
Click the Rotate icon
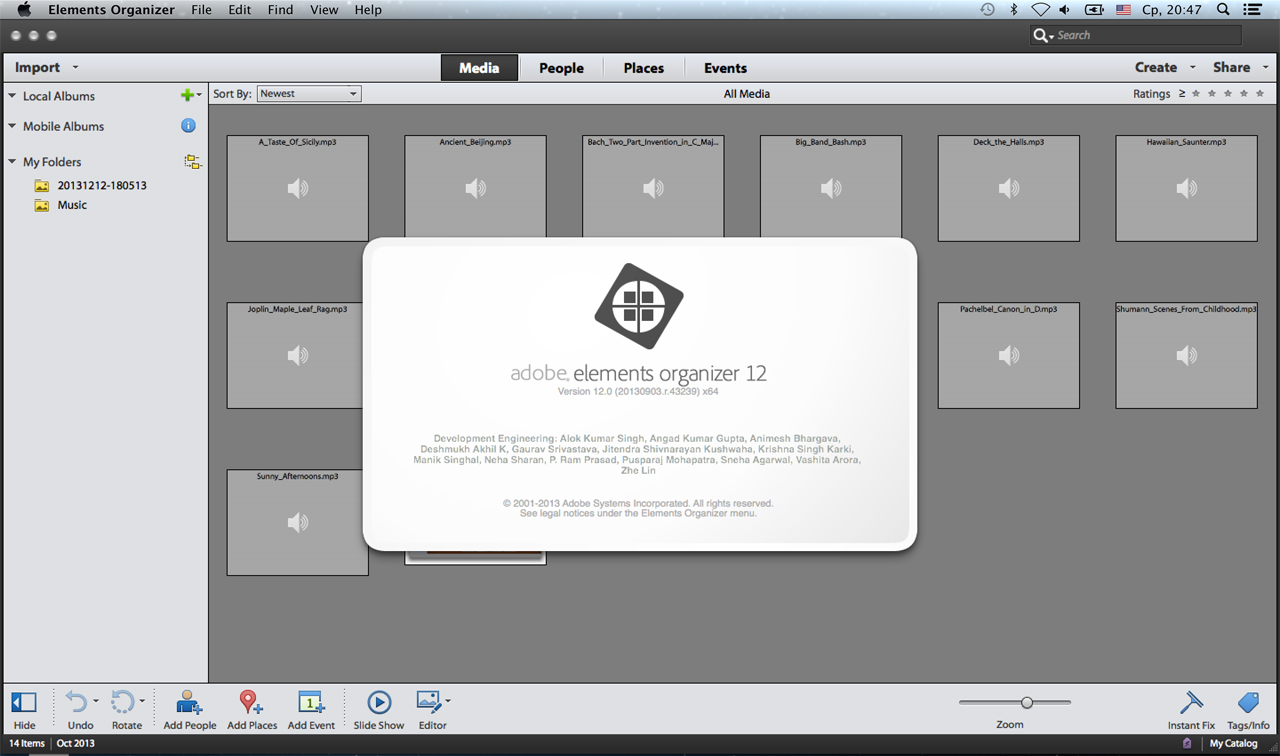point(122,701)
